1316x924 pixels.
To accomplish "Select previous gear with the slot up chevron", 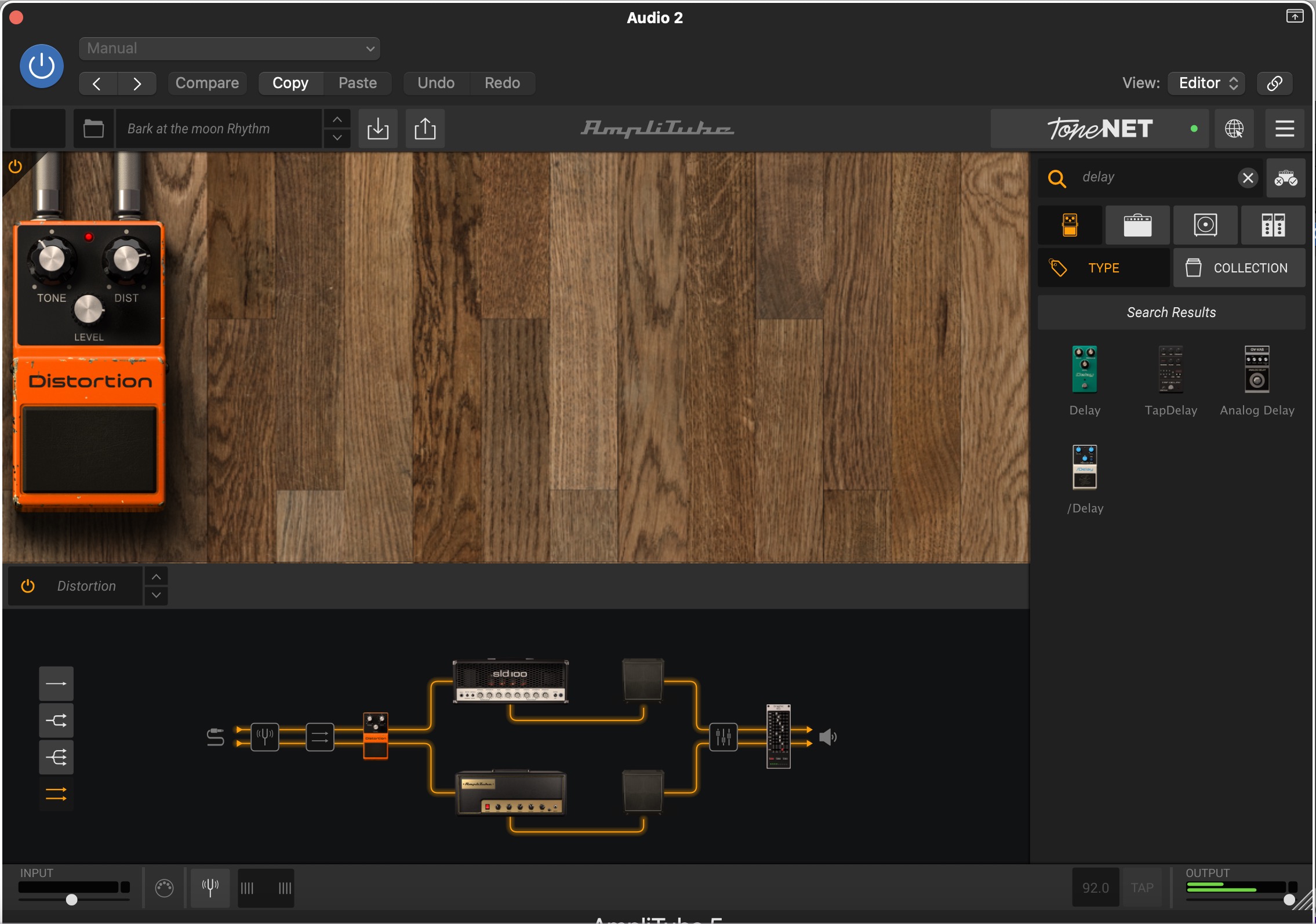I will coord(156,577).
